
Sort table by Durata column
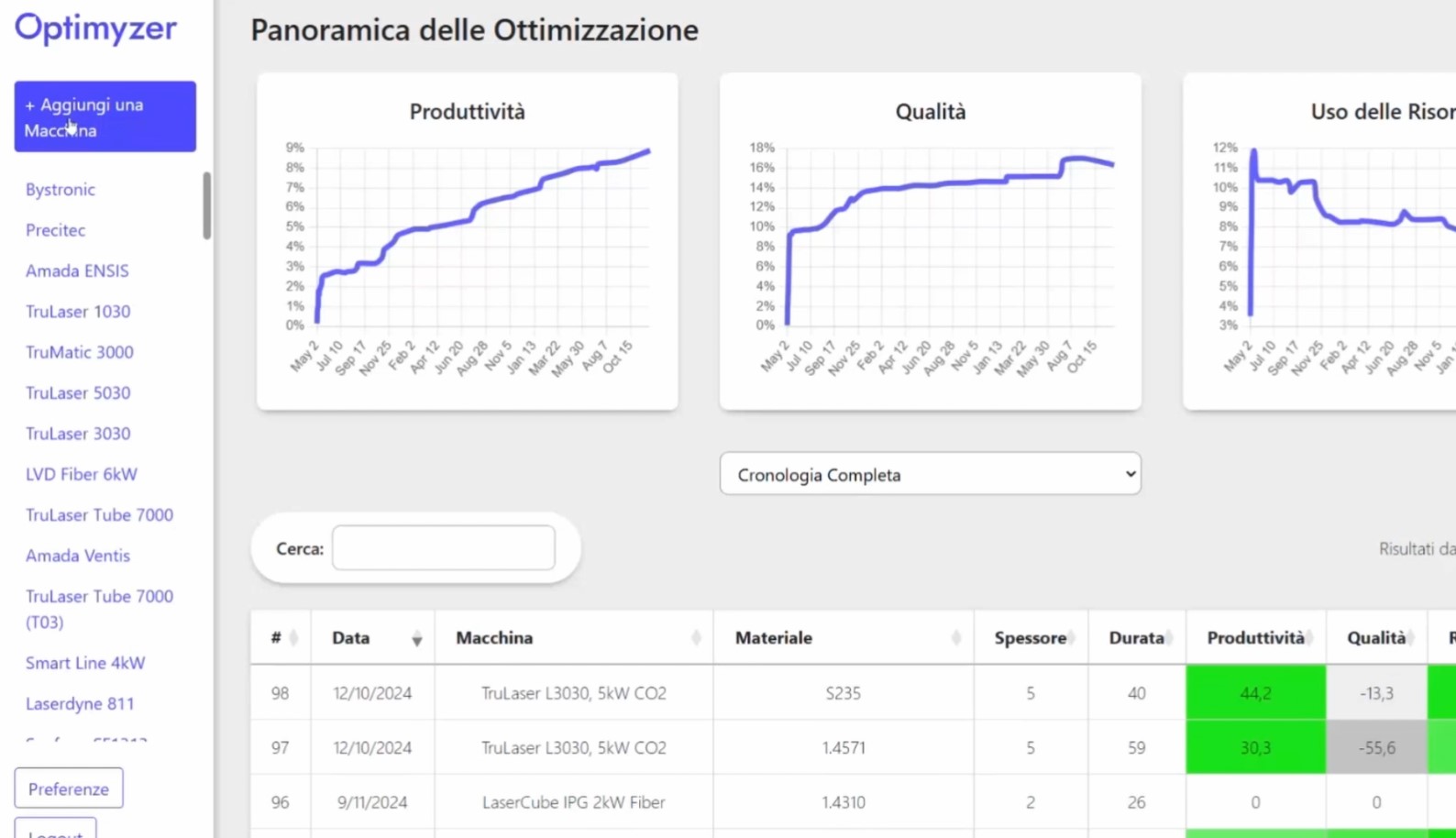pyautogui.click(x=1136, y=638)
